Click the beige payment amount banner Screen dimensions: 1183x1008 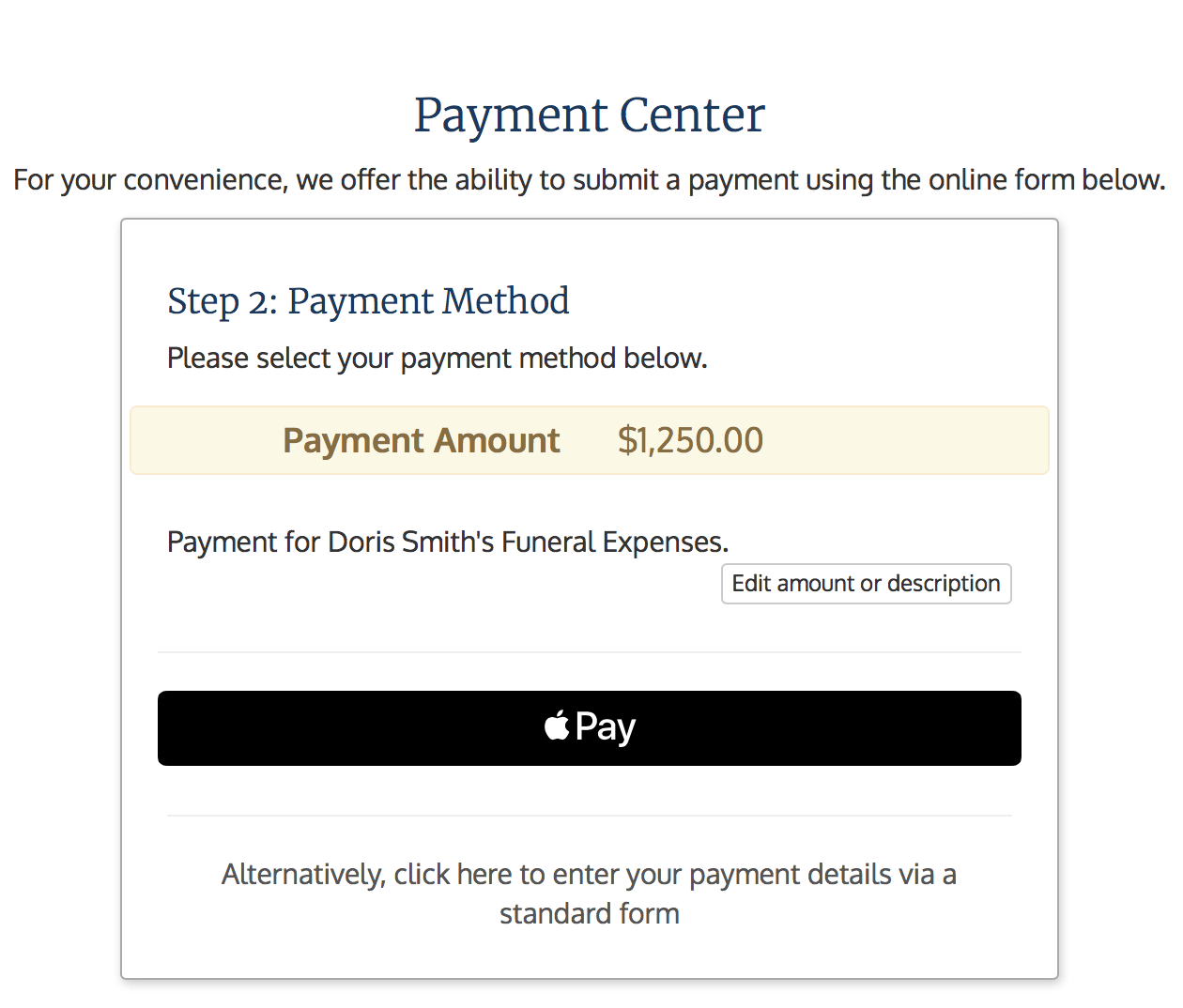click(x=590, y=440)
